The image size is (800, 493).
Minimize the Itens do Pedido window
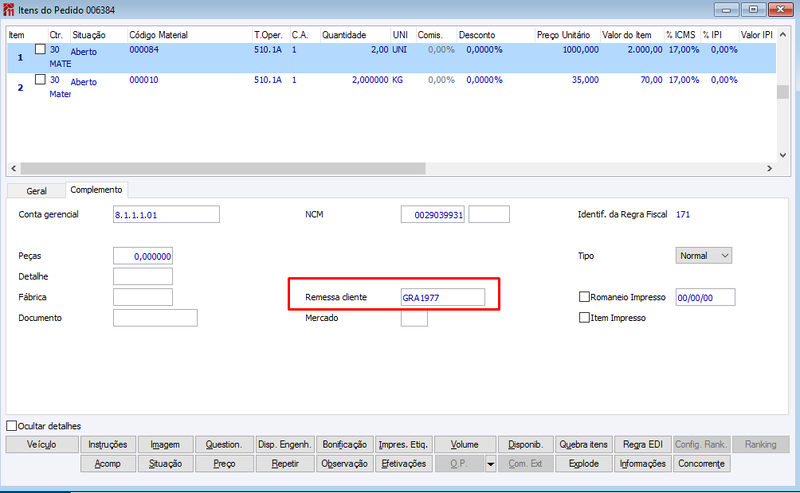point(727,10)
